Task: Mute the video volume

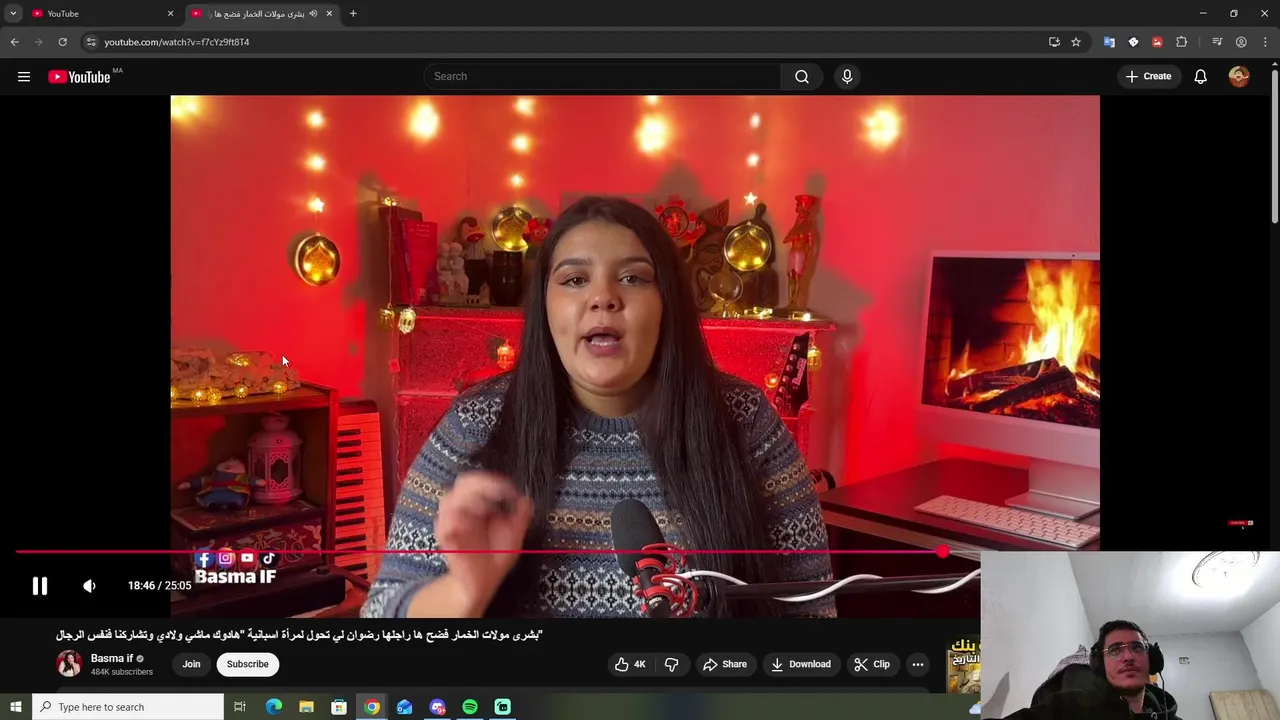Action: point(89,586)
